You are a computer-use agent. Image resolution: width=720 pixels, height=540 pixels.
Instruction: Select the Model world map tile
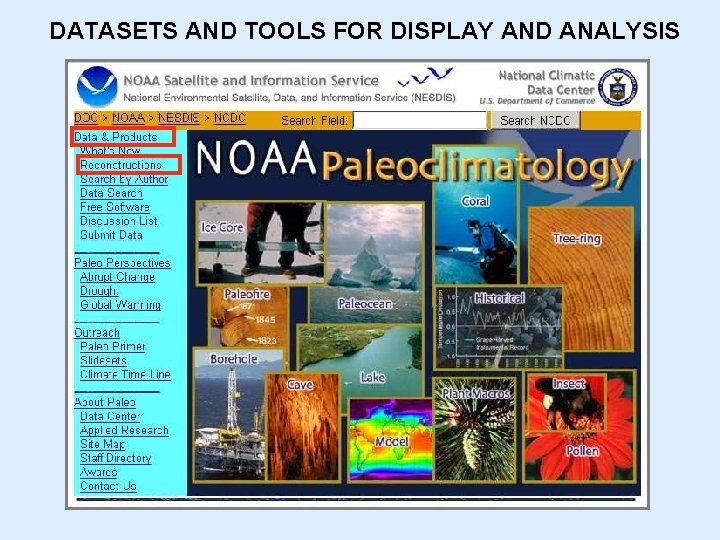[x=391, y=439]
